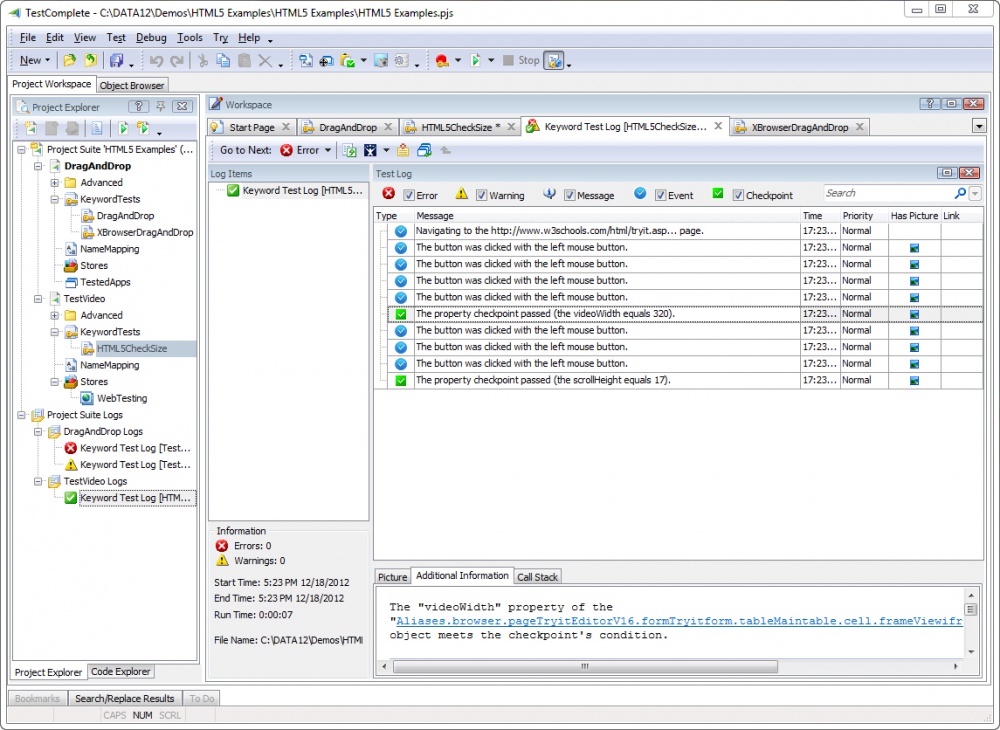Click the Cut scissors icon
This screenshot has width=1000, height=730.
click(x=203, y=61)
